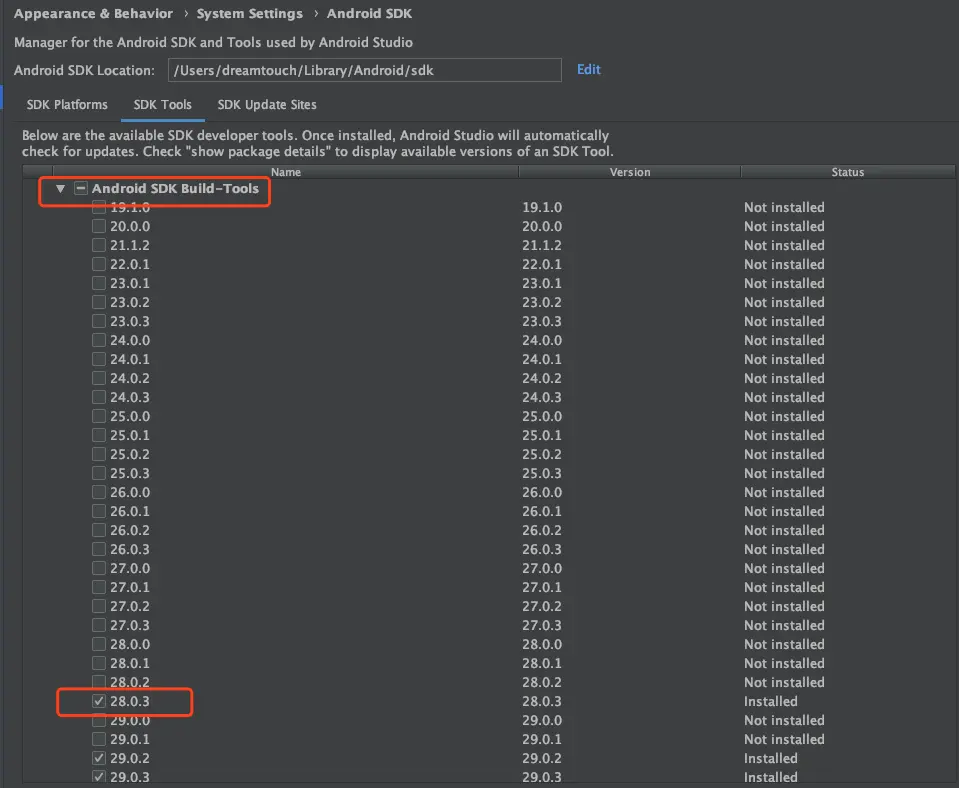
Task: Switch to the SDK Platforms tab
Action: 67,105
